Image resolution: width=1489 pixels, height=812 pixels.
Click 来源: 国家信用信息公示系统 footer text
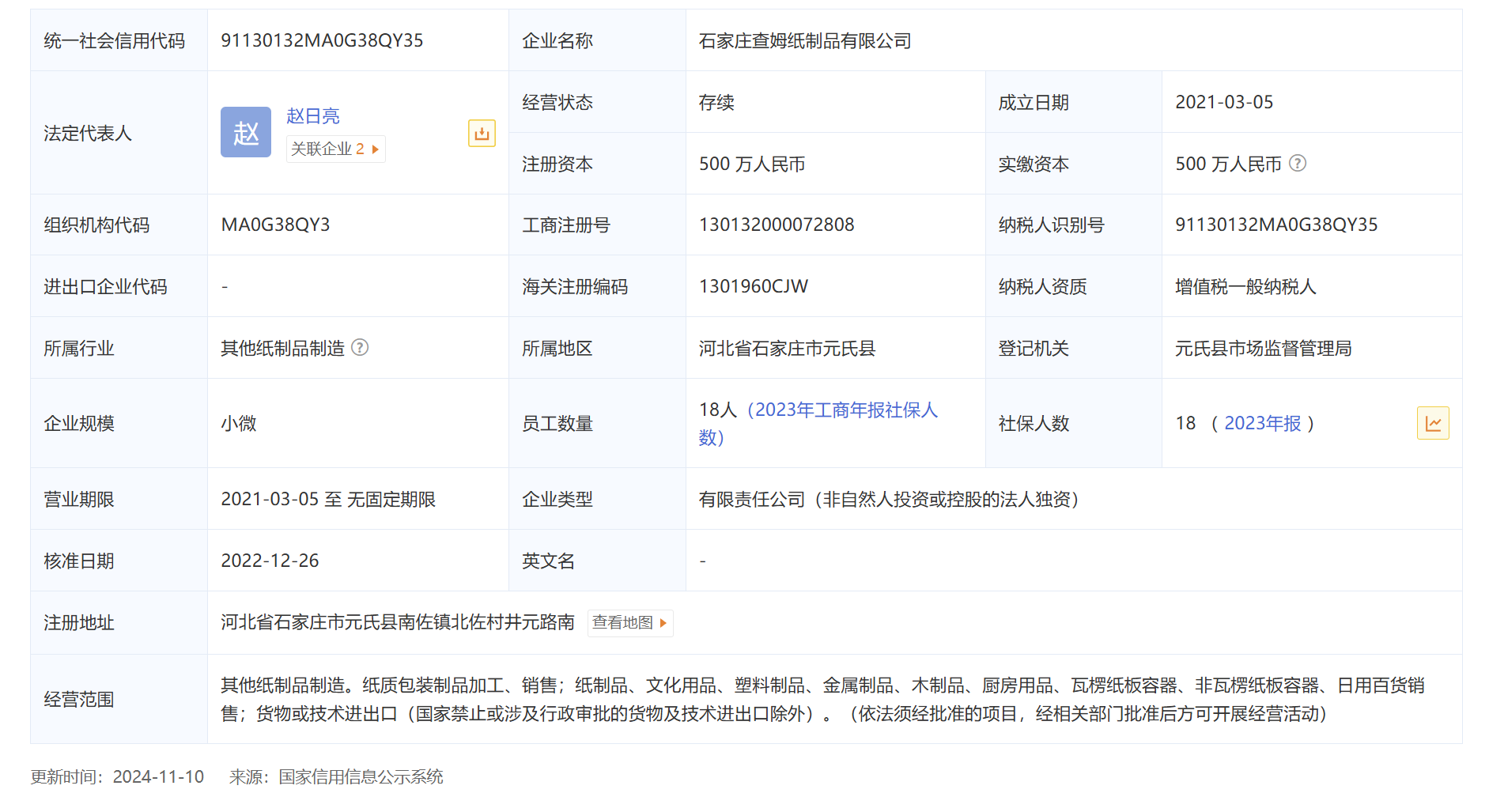tap(336, 776)
